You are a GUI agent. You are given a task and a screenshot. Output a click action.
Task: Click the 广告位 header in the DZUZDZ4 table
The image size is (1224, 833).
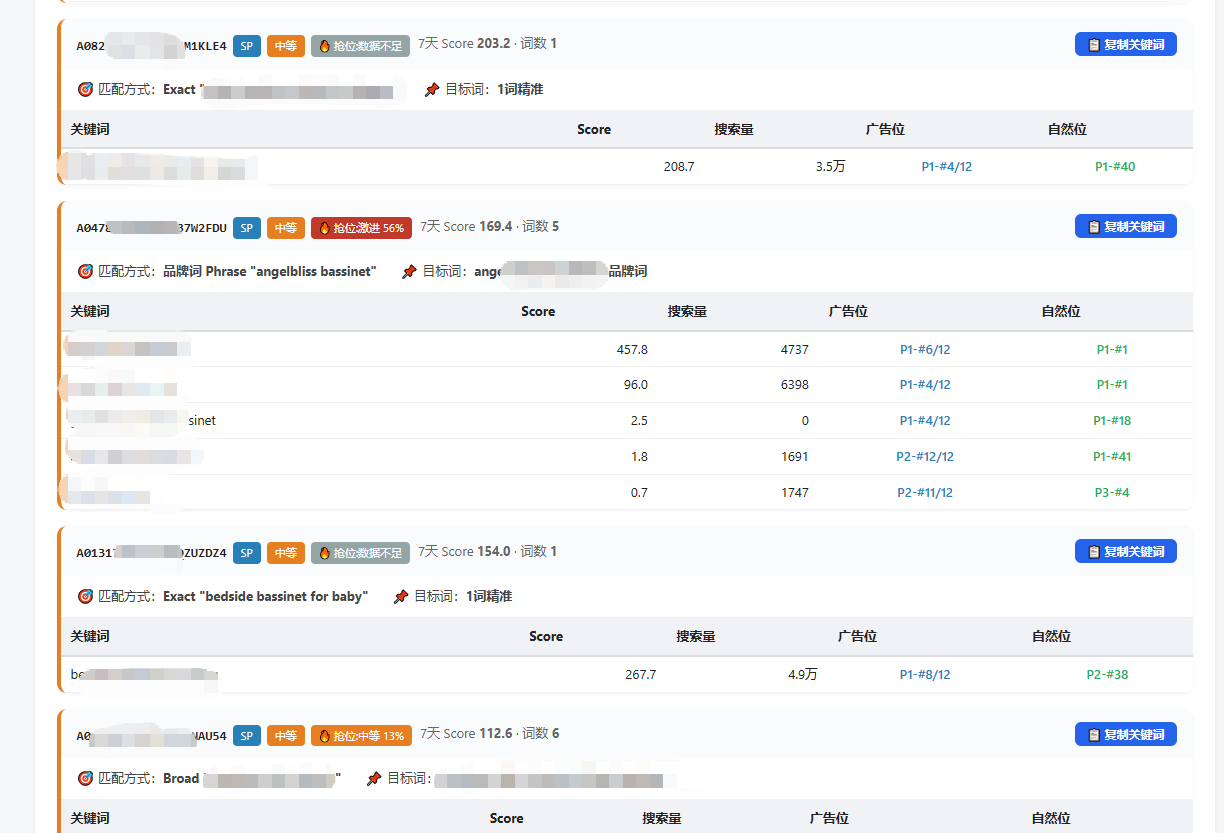857,637
